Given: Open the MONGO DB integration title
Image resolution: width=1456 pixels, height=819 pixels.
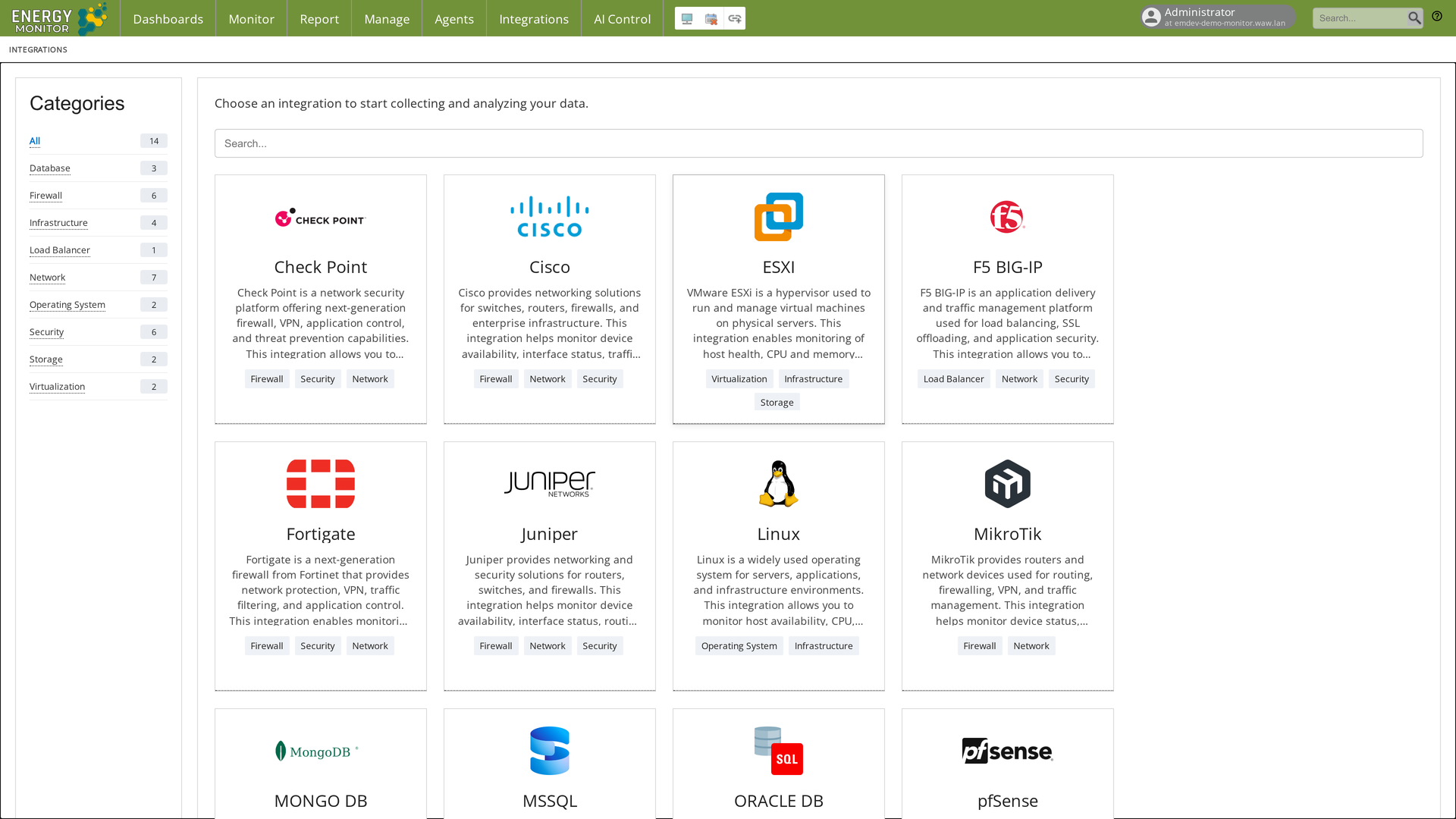Looking at the screenshot, I should click(321, 801).
